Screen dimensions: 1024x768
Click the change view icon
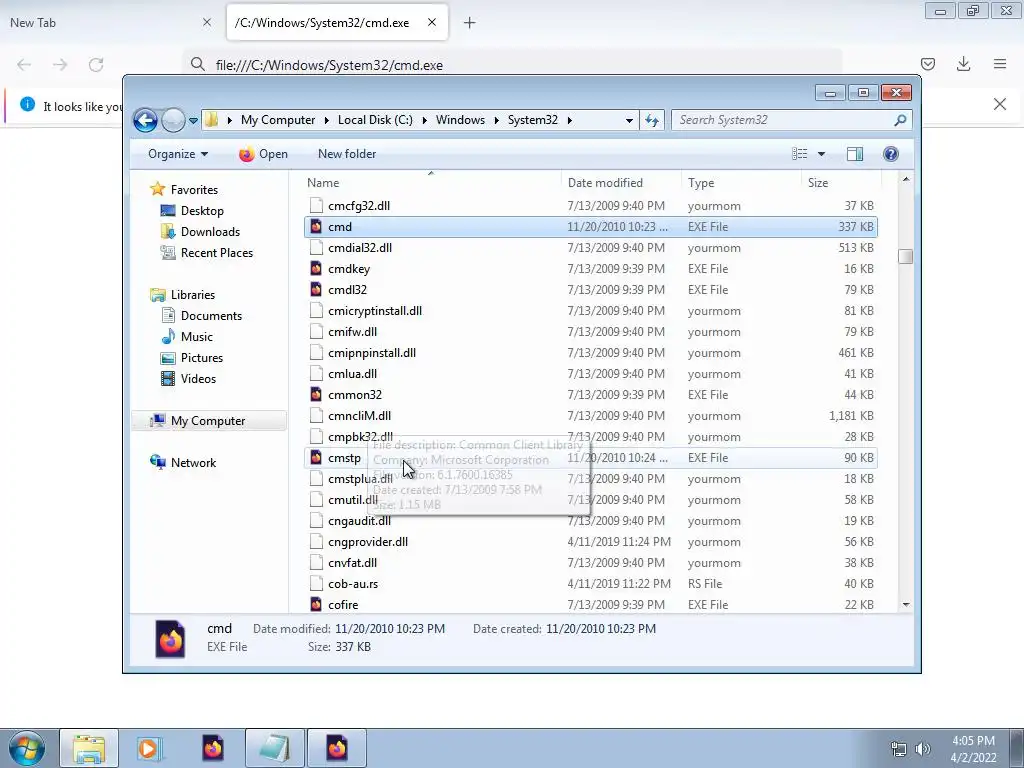[799, 154]
